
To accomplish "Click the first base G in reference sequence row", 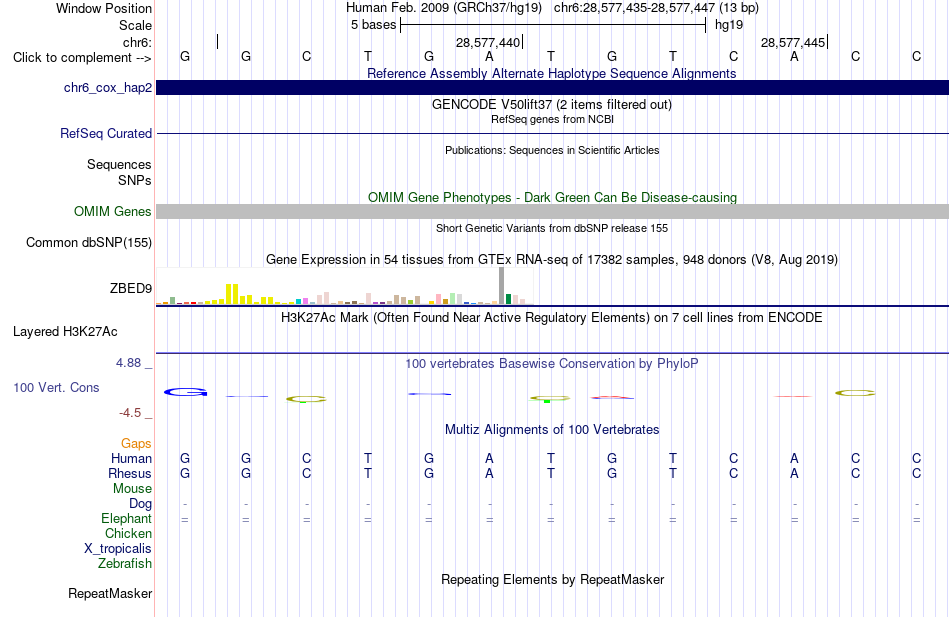I will [185, 57].
